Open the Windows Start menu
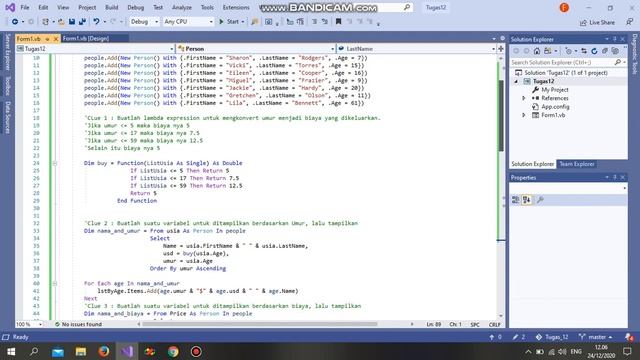This screenshot has width=640, height=360. pyautogui.click(x=11, y=351)
